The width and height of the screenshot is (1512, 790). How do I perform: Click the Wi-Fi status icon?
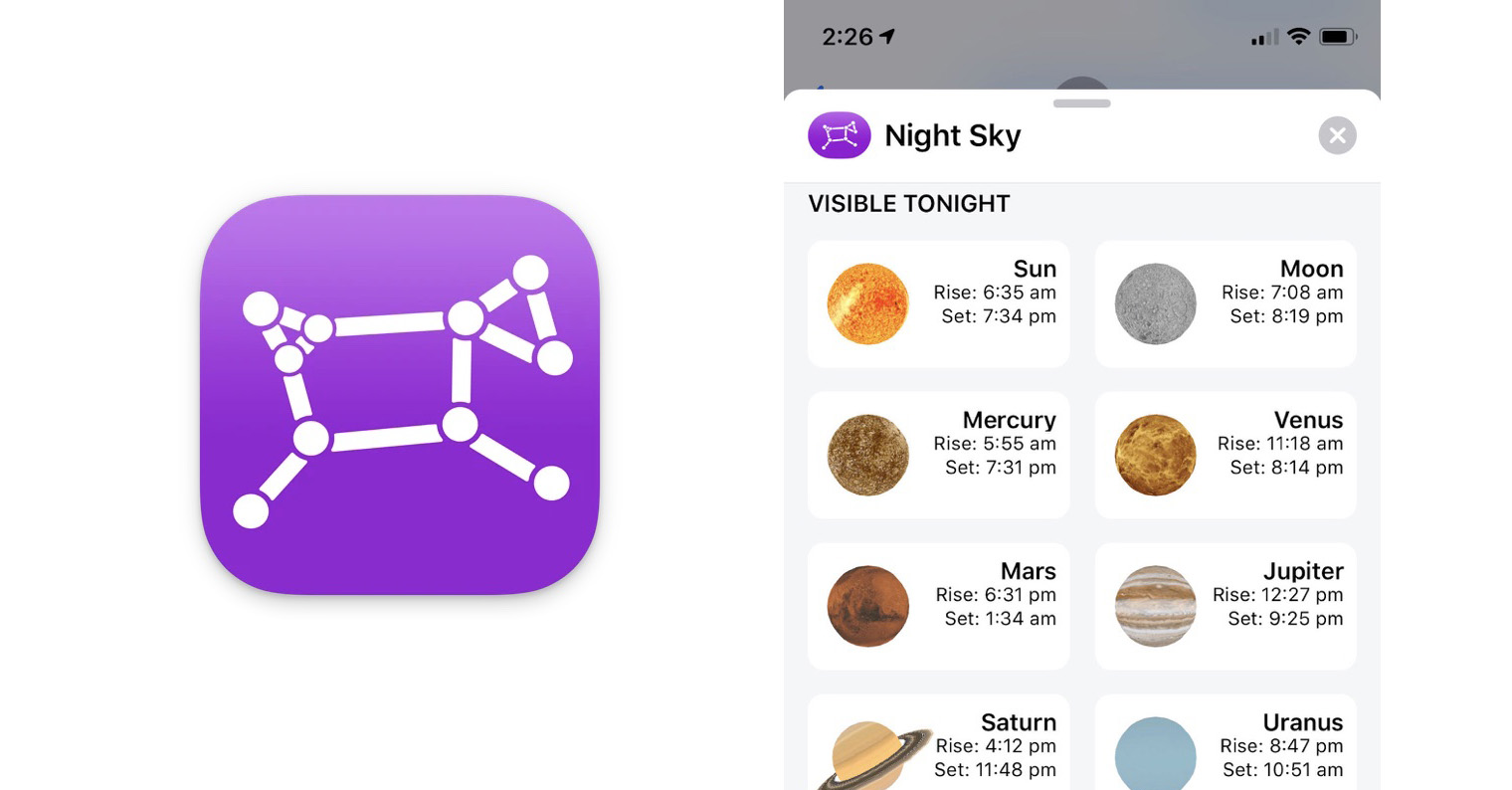[1298, 37]
